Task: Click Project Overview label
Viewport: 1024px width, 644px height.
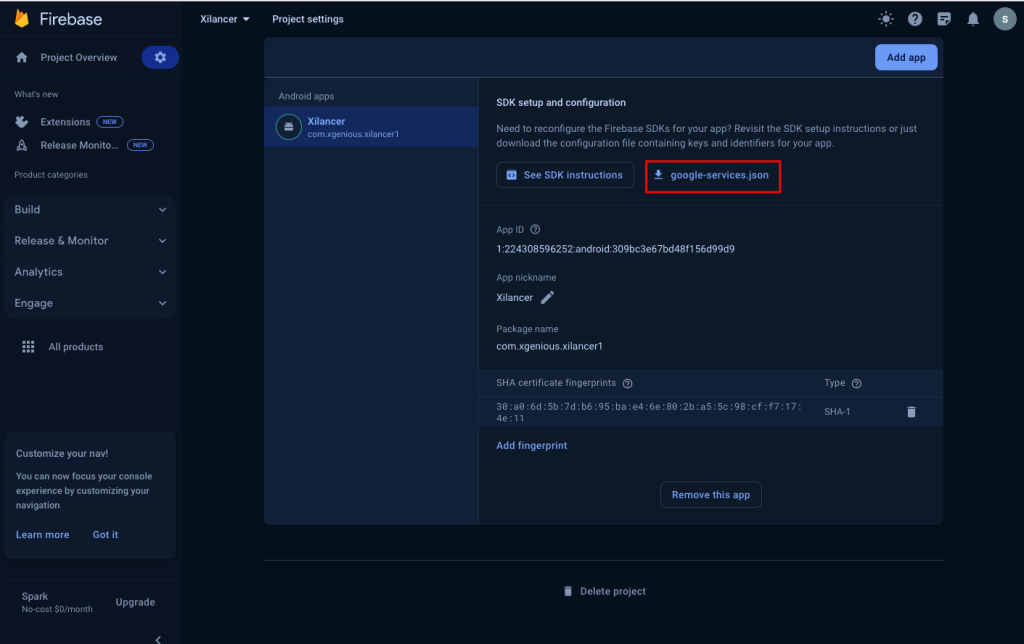Action: click(79, 57)
